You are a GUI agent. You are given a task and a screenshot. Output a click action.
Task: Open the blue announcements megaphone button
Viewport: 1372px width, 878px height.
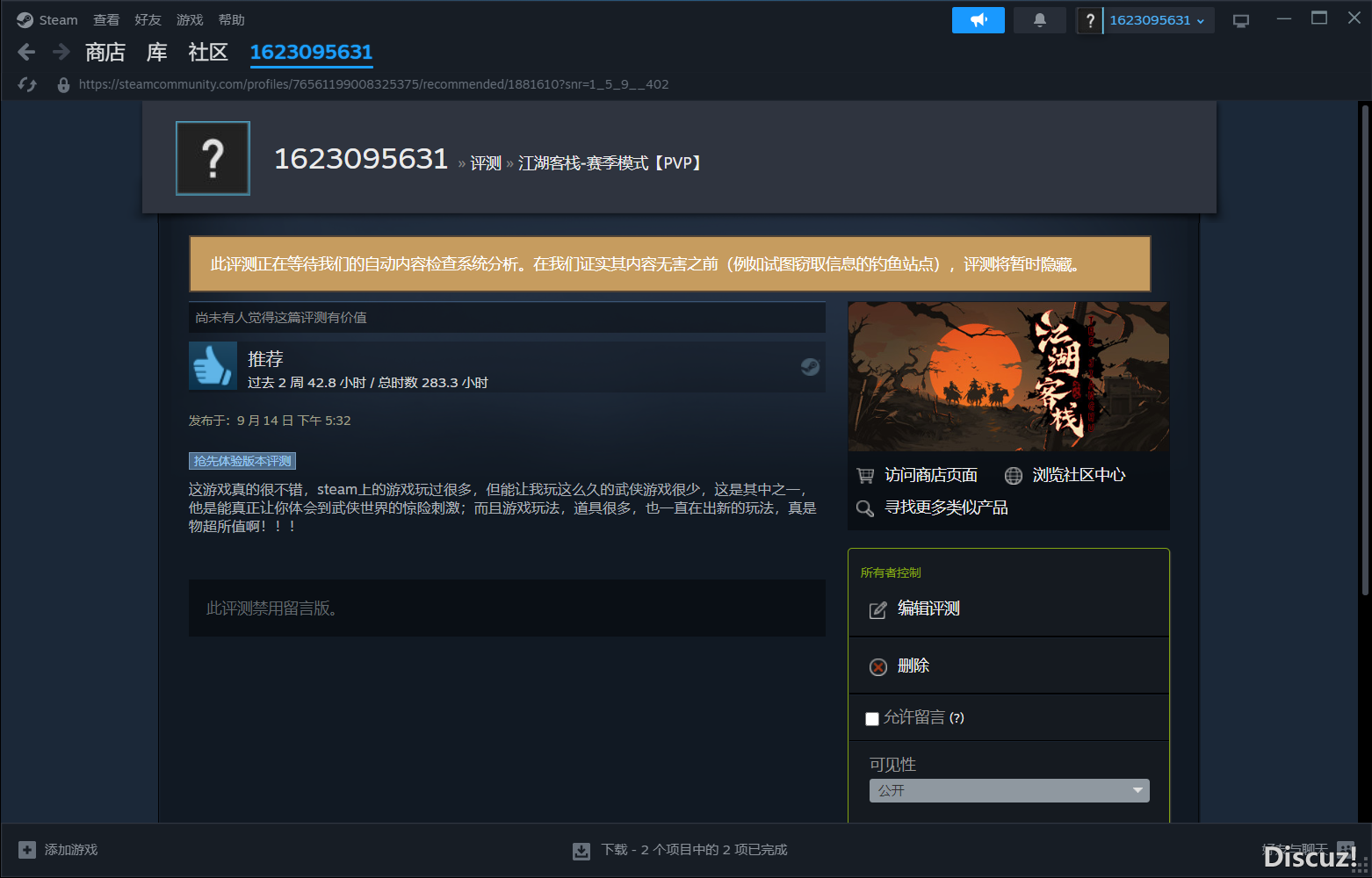[978, 20]
